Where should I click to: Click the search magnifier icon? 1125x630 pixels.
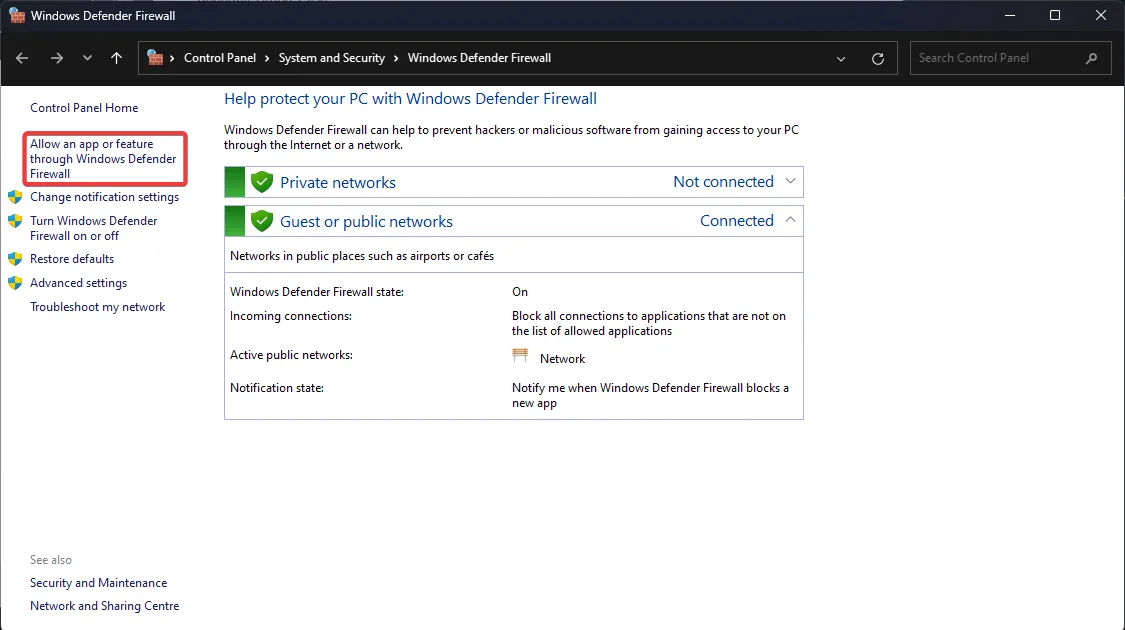click(x=1091, y=58)
